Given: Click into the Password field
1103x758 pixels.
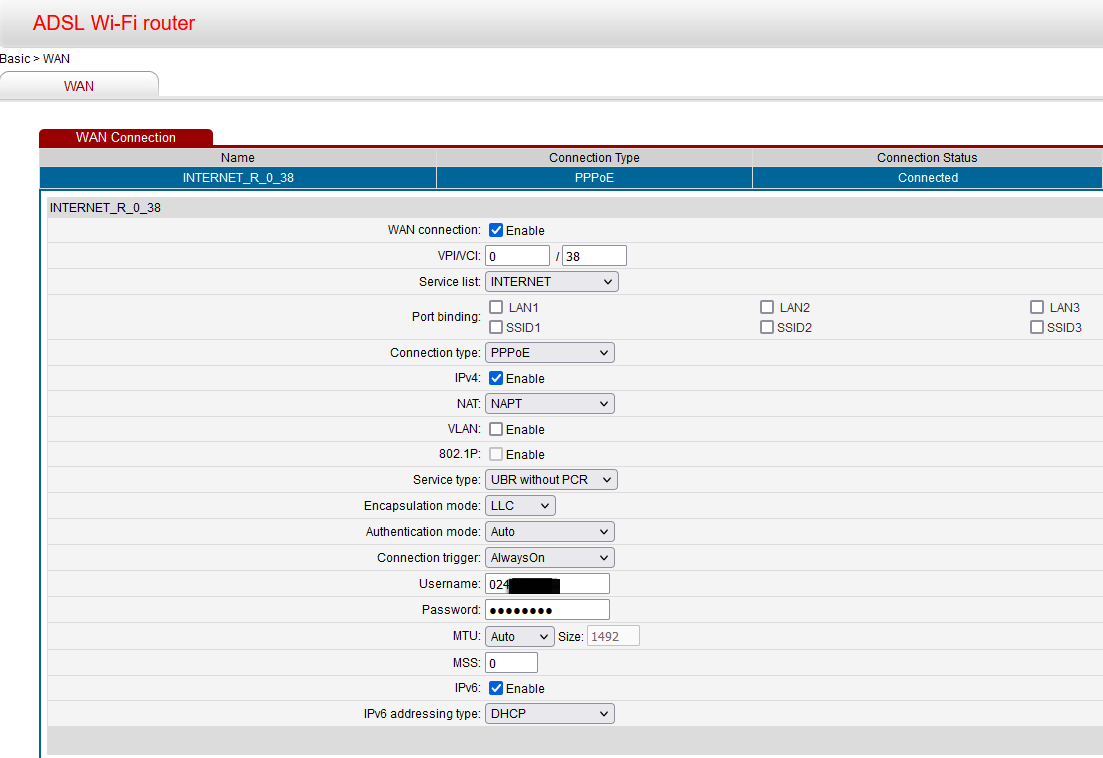Looking at the screenshot, I should pos(547,610).
